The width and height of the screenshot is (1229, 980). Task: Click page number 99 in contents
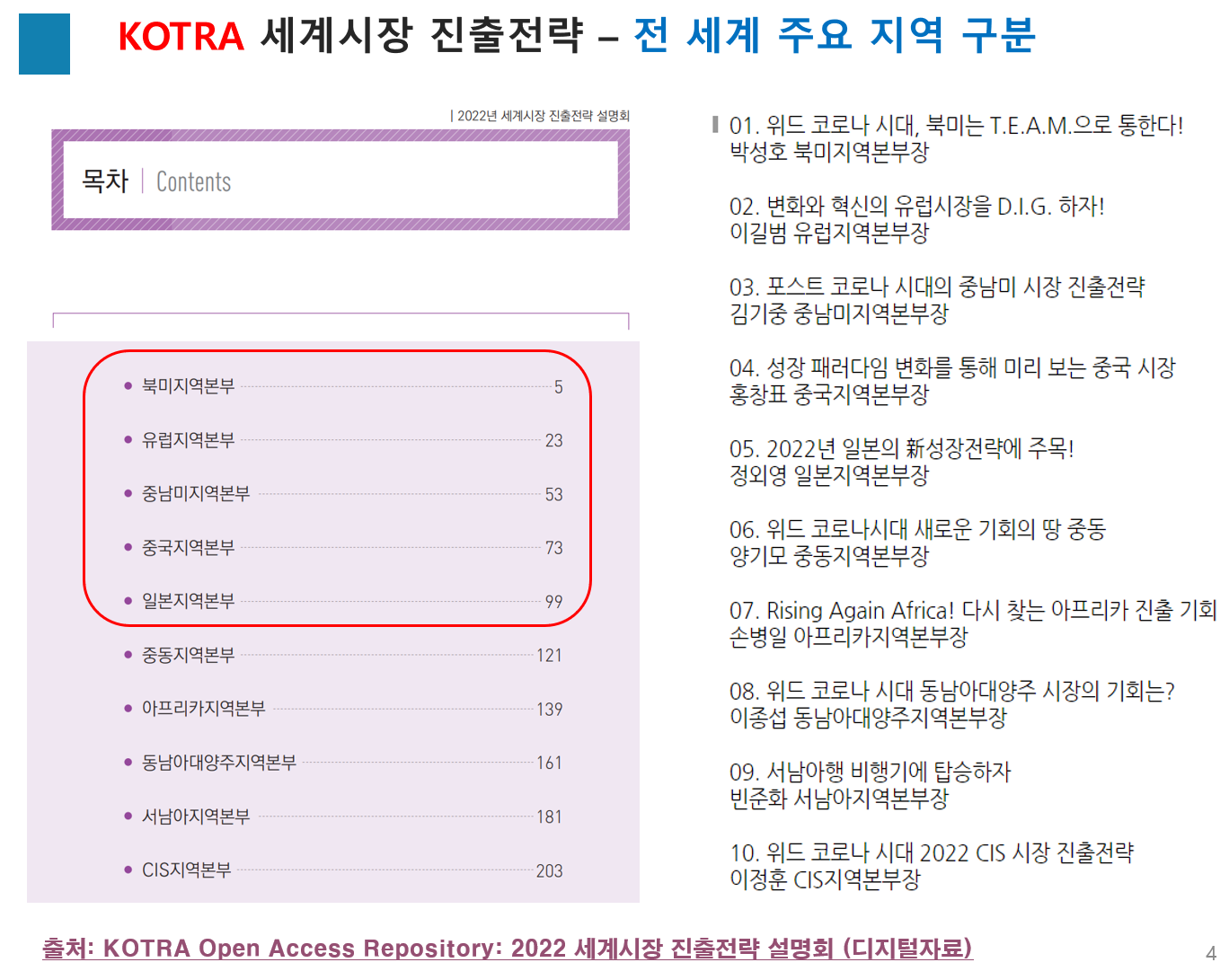pyautogui.click(x=553, y=602)
